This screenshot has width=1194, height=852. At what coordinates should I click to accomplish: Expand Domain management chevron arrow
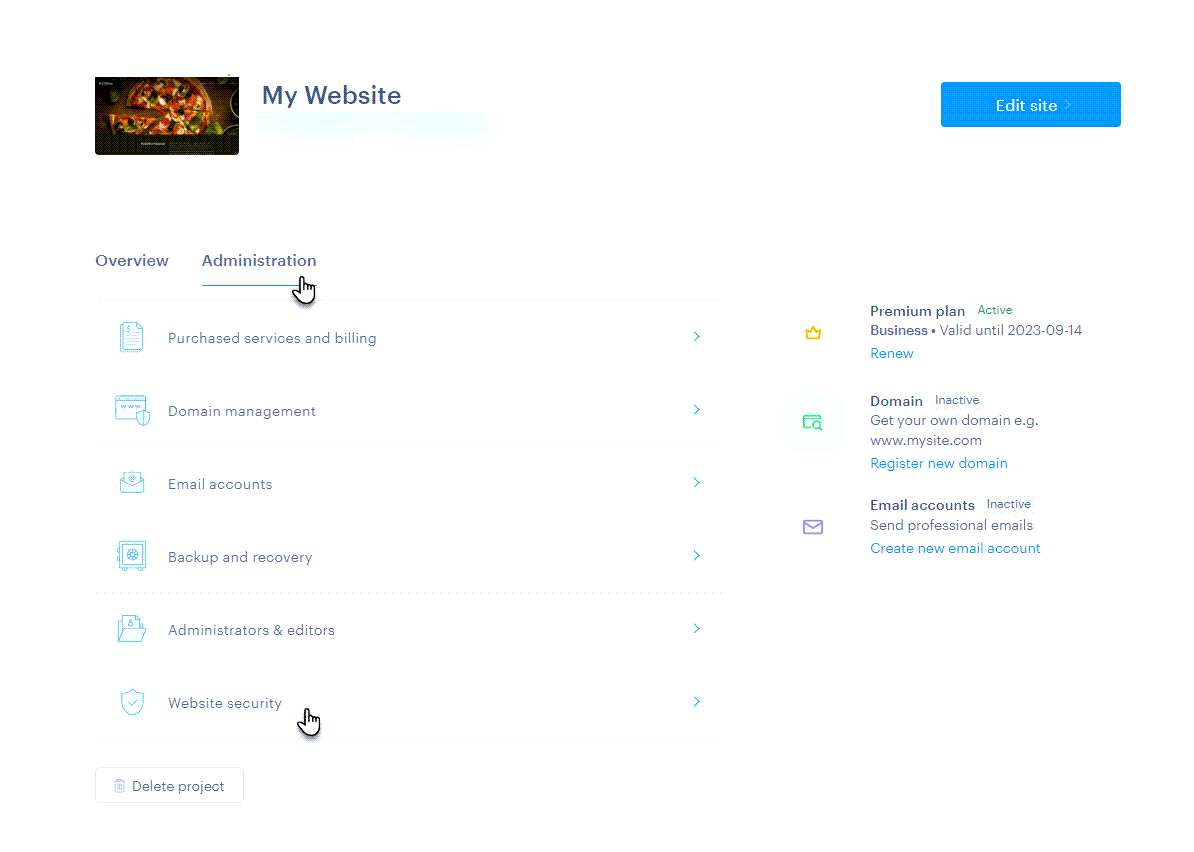coord(697,410)
